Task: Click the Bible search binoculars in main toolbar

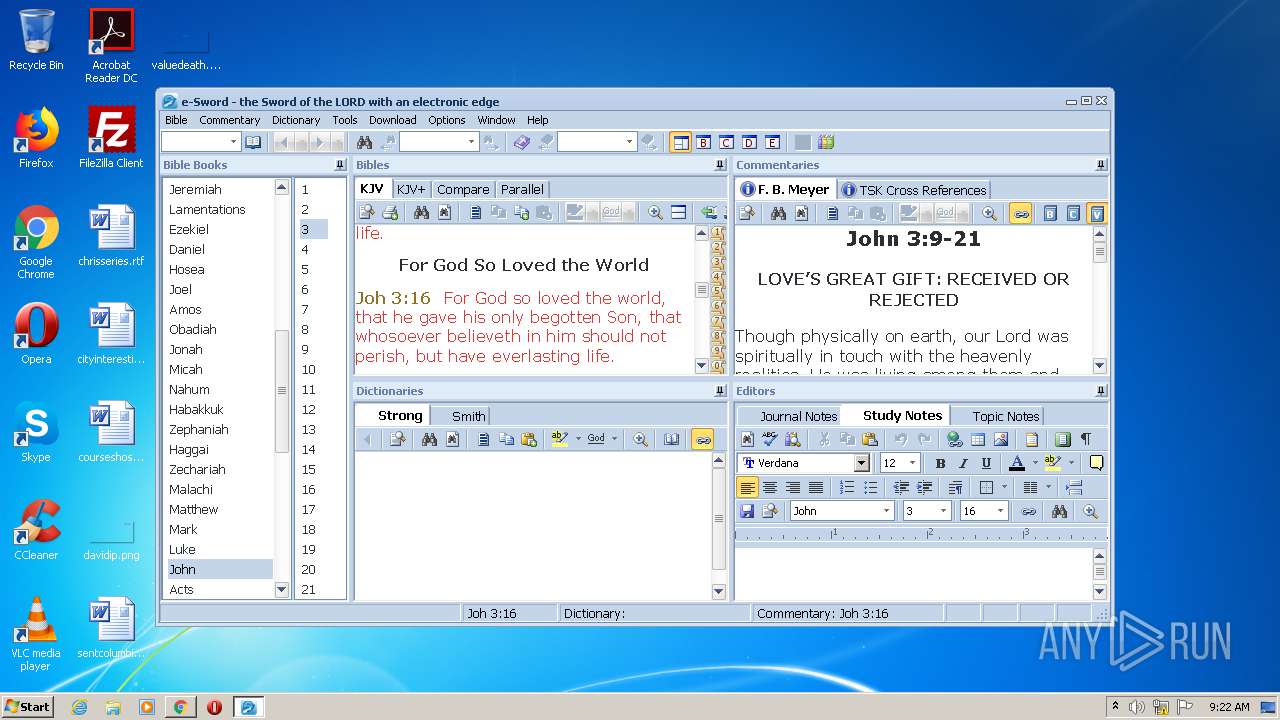Action: click(364, 142)
